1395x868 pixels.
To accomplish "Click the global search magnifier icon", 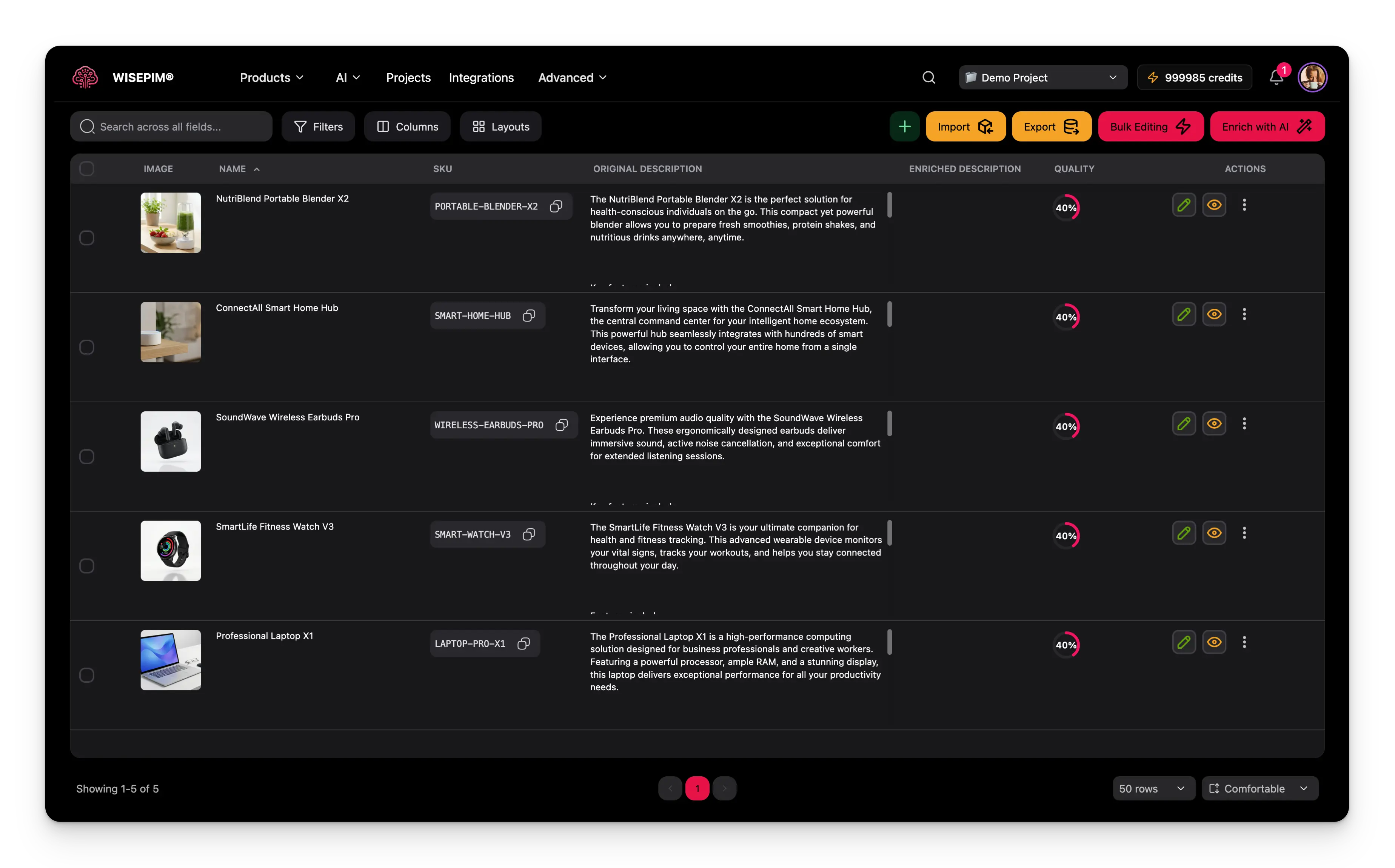I will pos(928,77).
